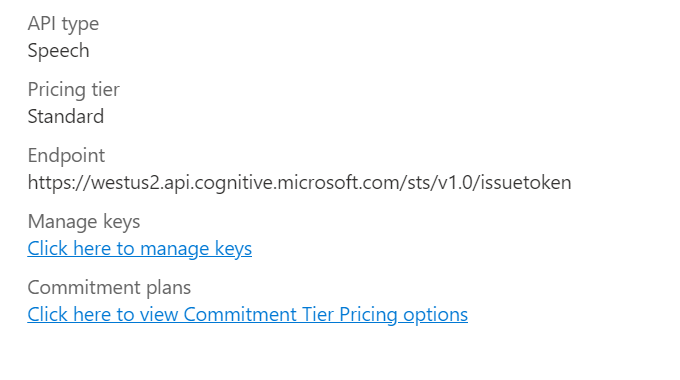
Task: Select the endpoint URL text
Action: pos(299,183)
